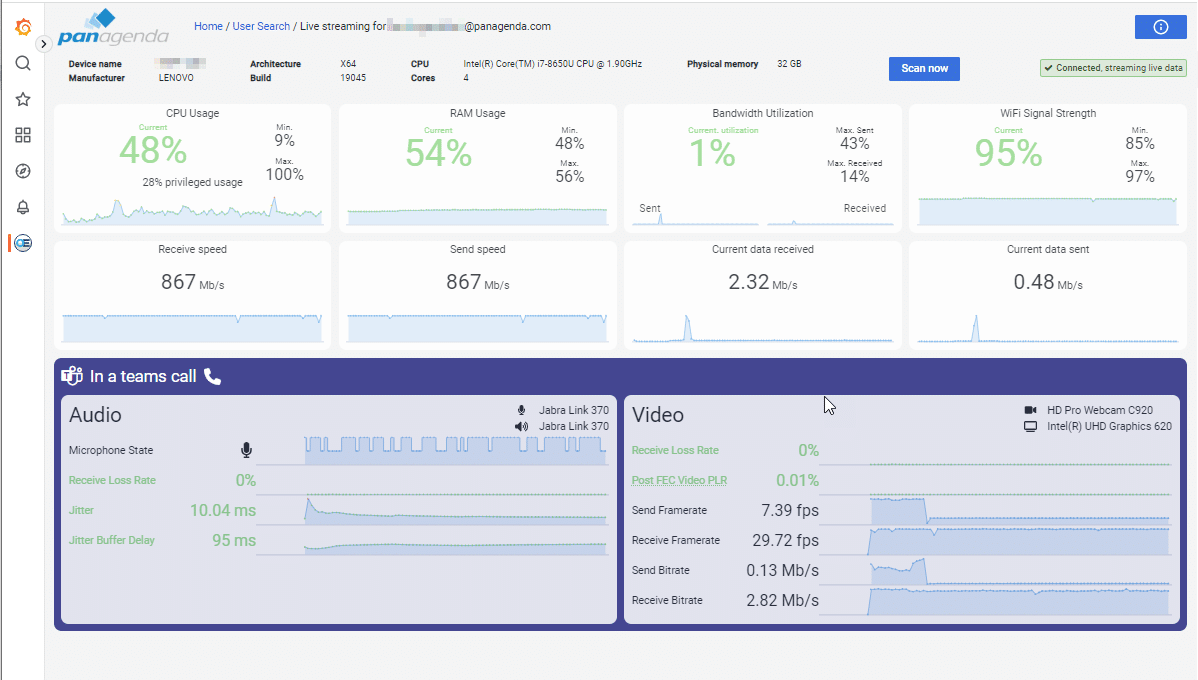This screenshot has width=1198, height=680.
Task: Click the 2.82 Mb/s receive bitrate value
Action: click(782, 600)
